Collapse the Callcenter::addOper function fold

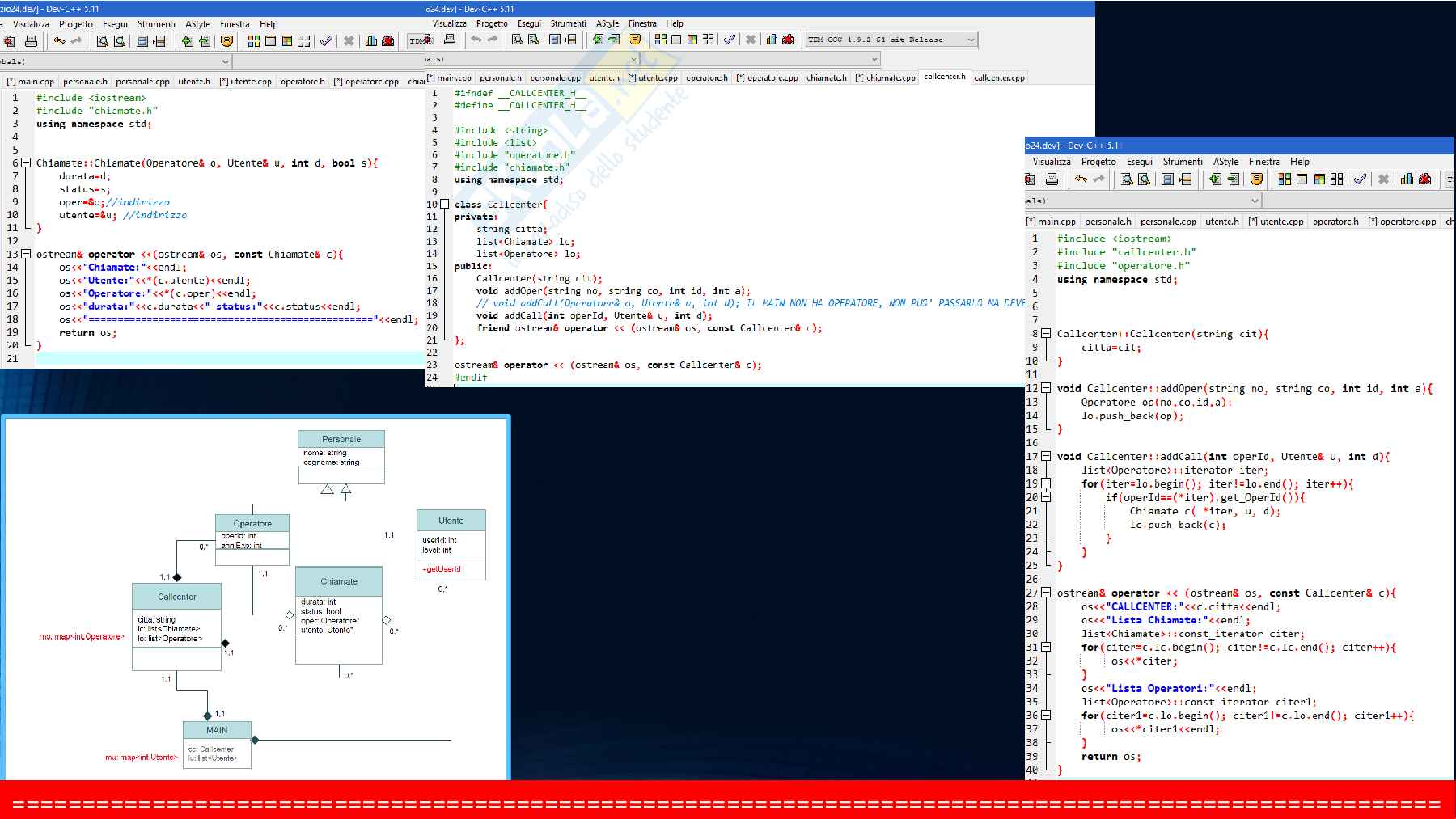(1046, 389)
